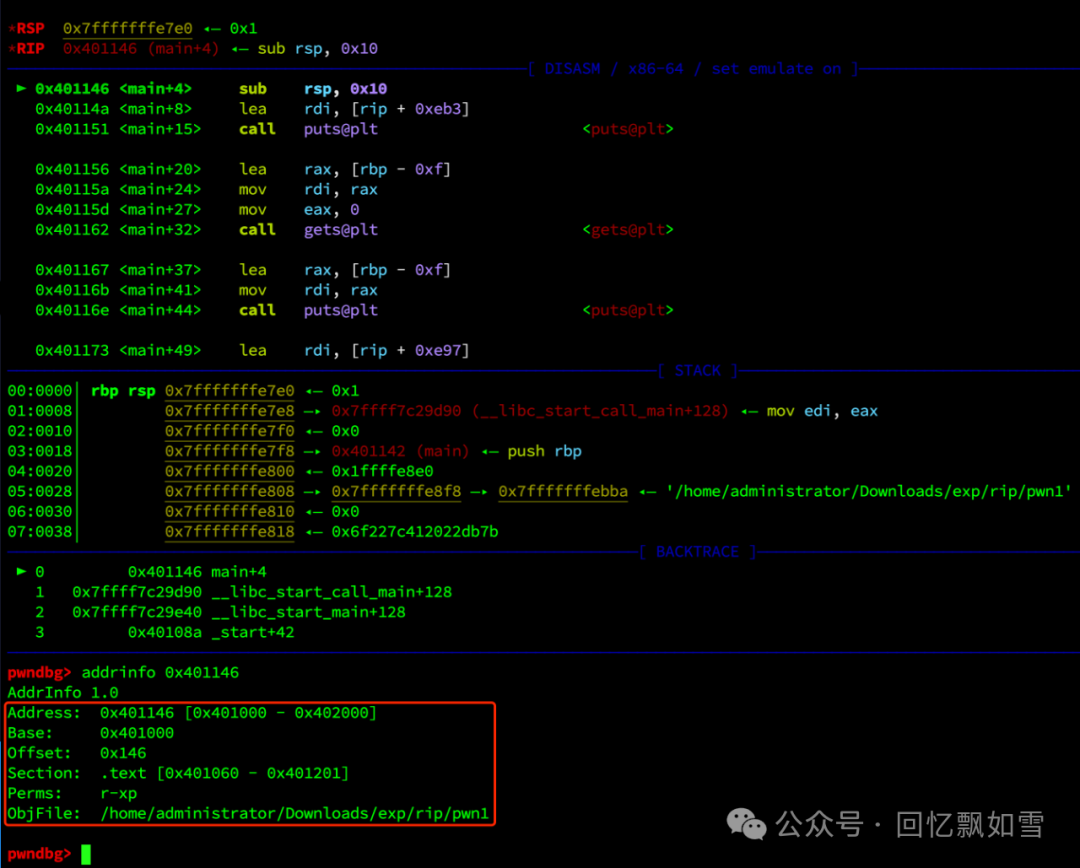Click Section .text range line
1080x868 pixels.
pyautogui.click(x=178, y=773)
